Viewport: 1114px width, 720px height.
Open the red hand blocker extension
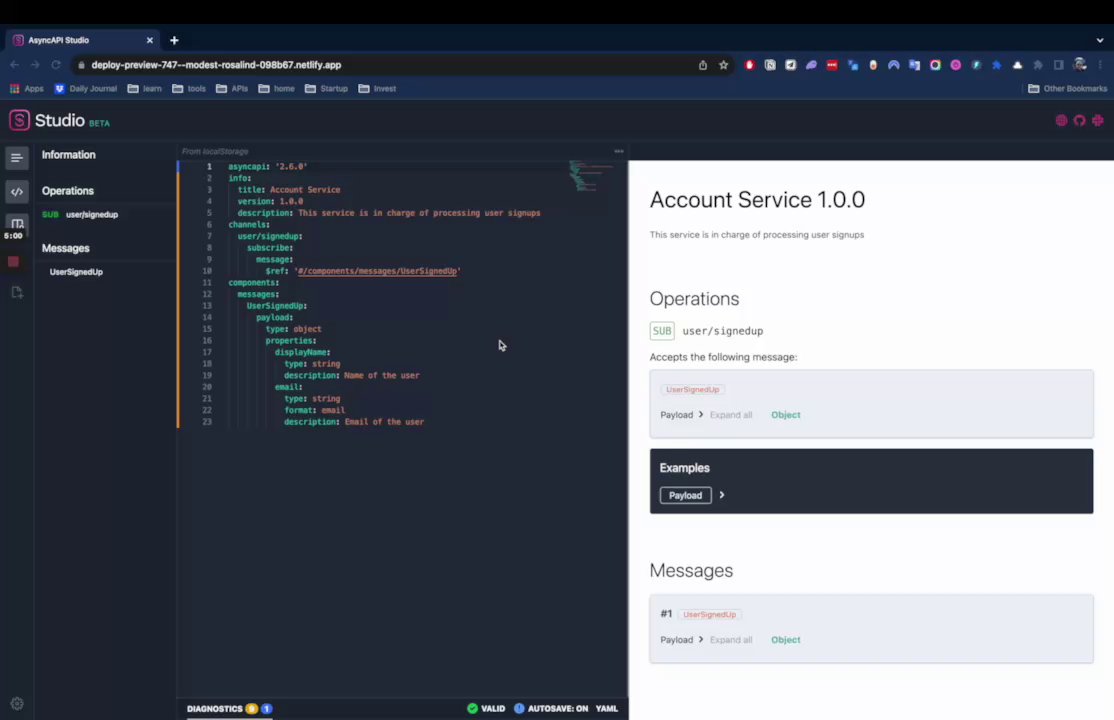tap(749, 65)
